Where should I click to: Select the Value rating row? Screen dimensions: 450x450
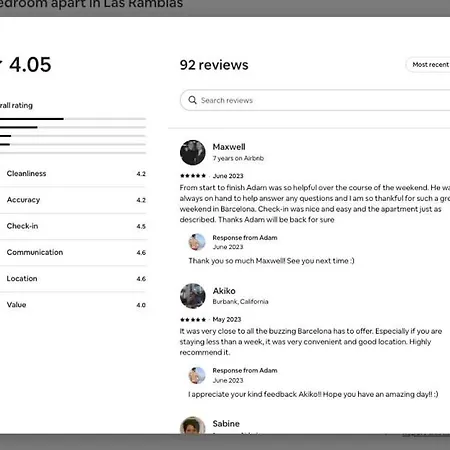pyautogui.click(x=73, y=305)
